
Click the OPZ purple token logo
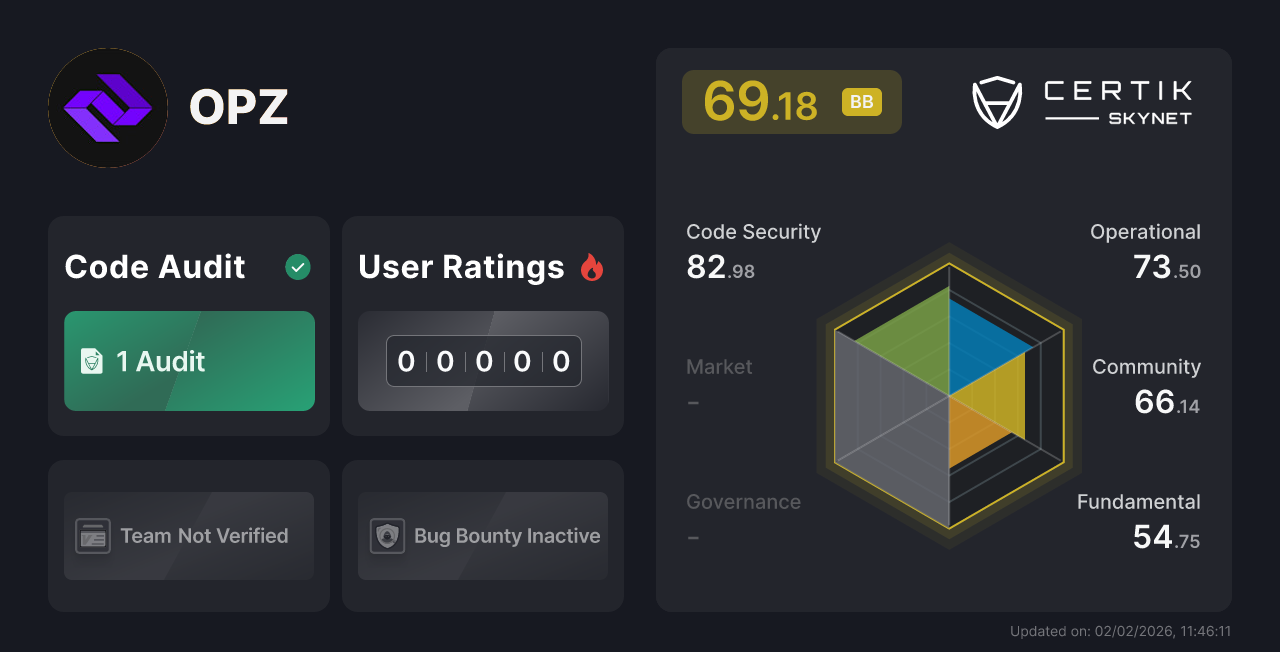click(107, 108)
